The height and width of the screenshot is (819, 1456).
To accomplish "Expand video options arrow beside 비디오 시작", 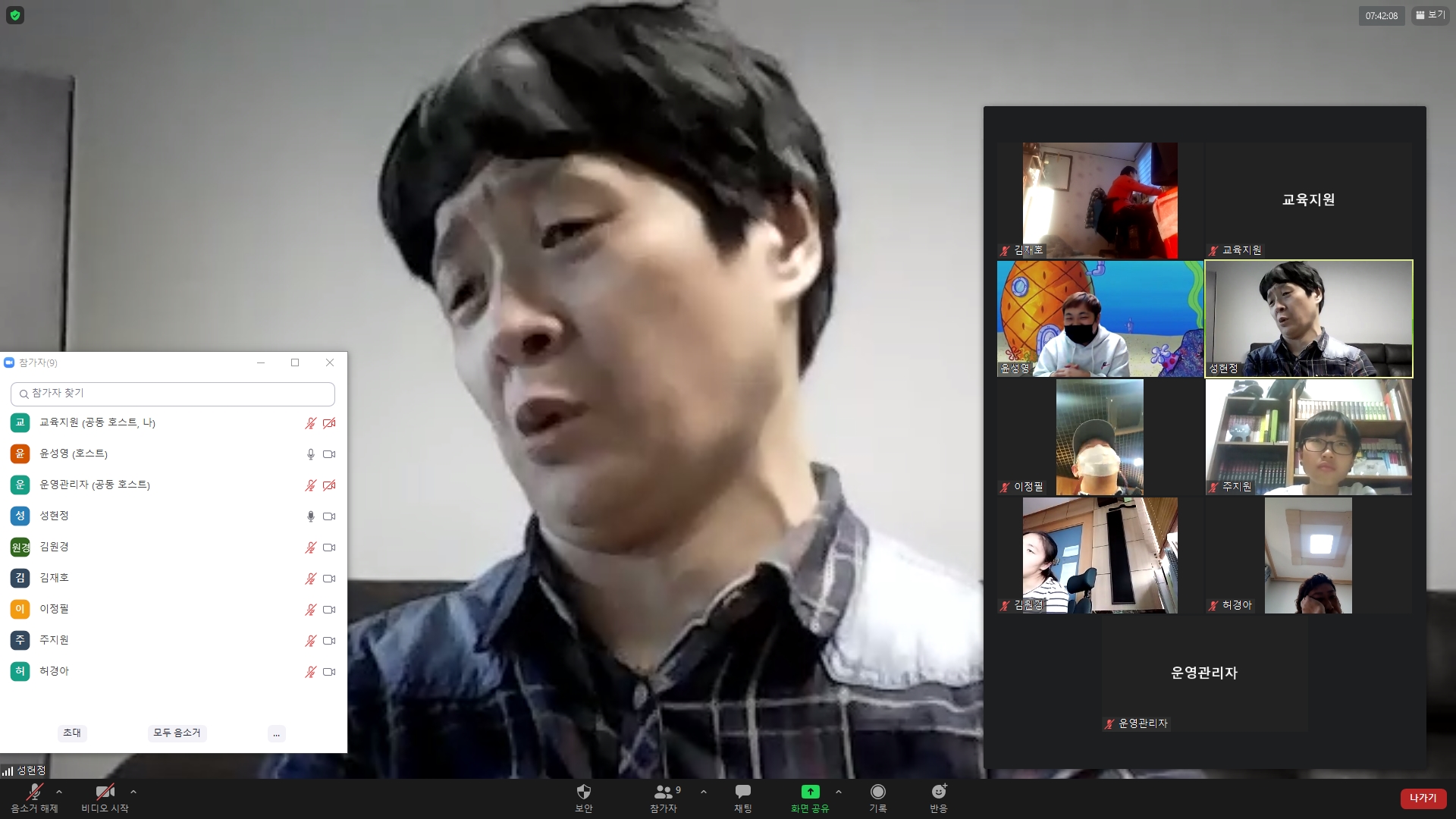I will point(133,792).
